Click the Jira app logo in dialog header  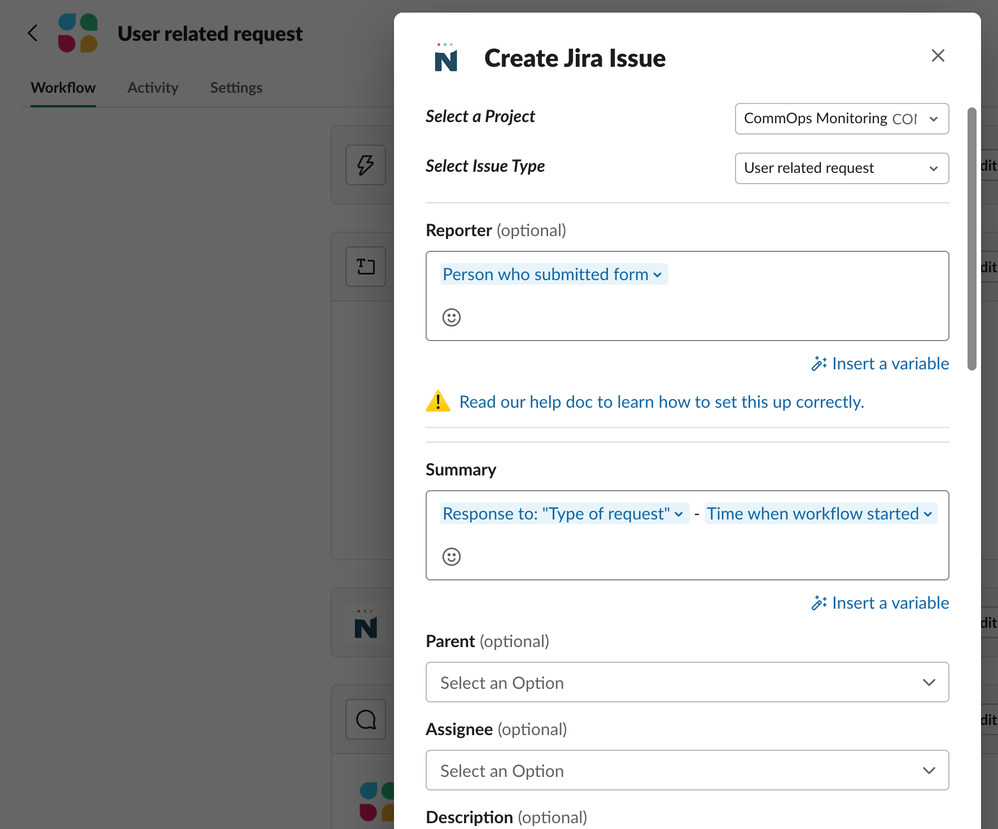[x=446, y=57]
